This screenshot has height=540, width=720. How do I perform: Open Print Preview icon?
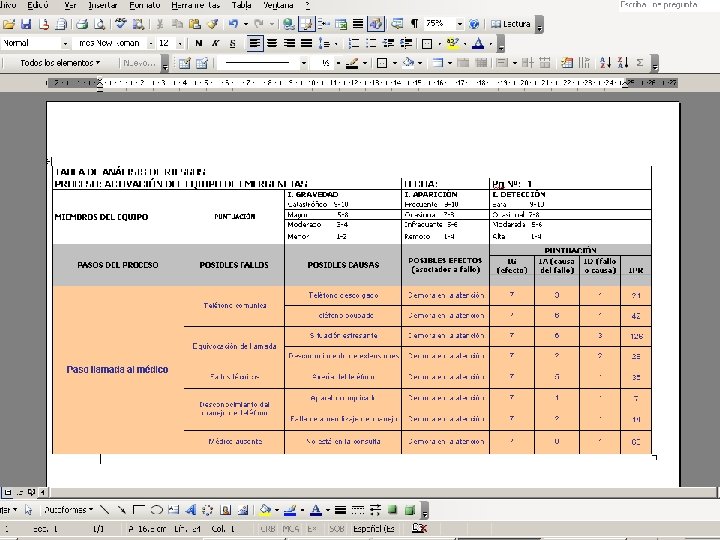99,24
